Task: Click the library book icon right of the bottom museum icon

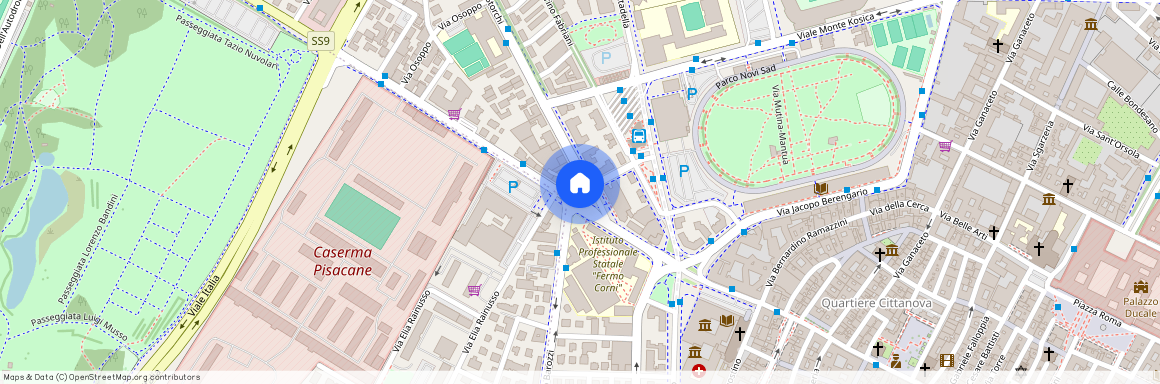Action: [726, 320]
